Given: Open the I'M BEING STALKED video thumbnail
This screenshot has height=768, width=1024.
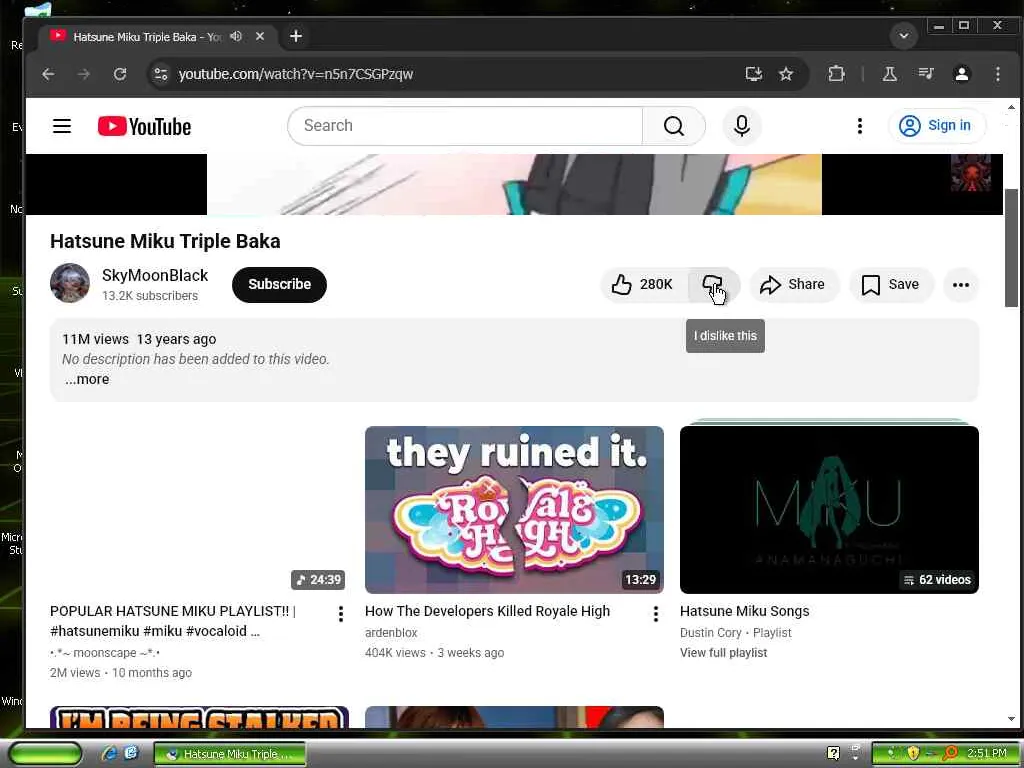Looking at the screenshot, I should pos(199,717).
